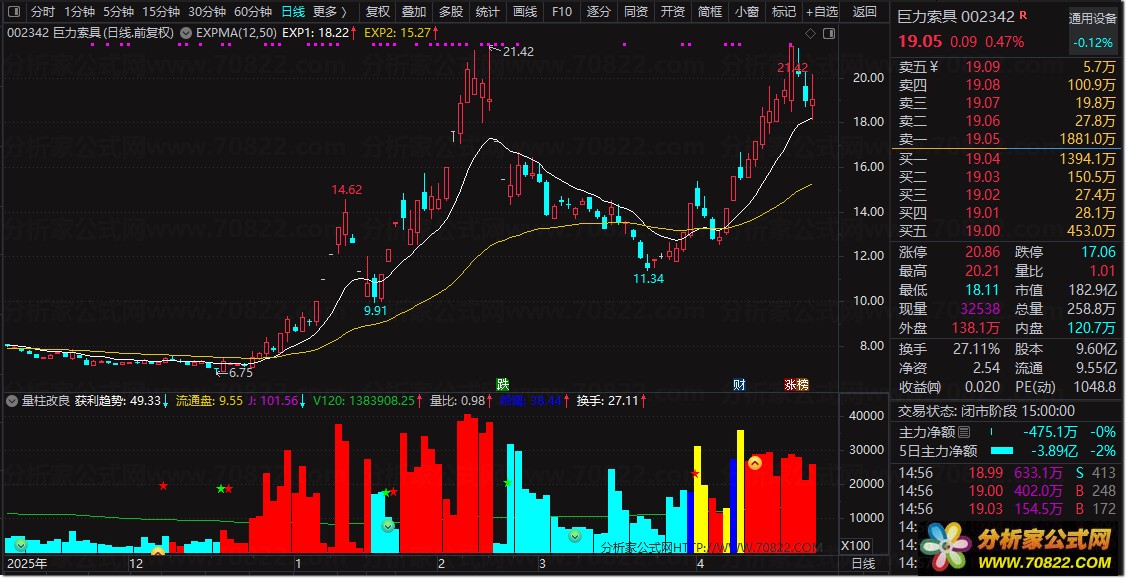Click the 同资 toolbar button
Screen dimensions: 1128x579
(635, 12)
